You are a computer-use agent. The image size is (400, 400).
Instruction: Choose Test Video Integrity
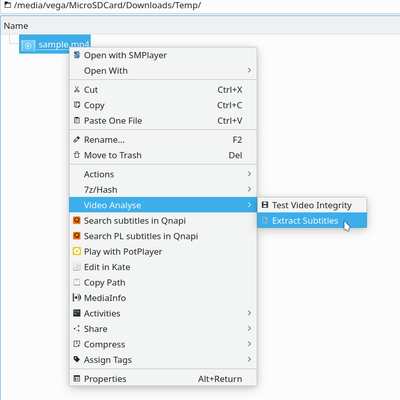[312, 205]
